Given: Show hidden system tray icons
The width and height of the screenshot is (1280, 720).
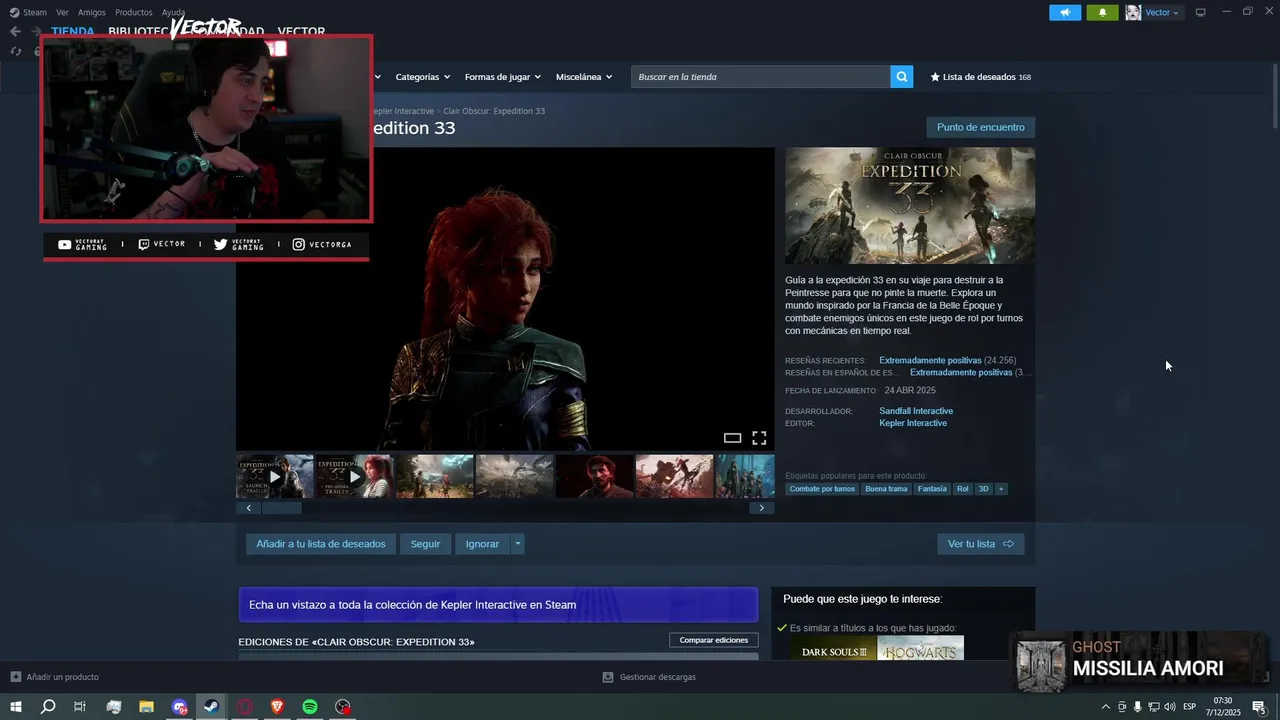Looking at the screenshot, I should click(1105, 707).
